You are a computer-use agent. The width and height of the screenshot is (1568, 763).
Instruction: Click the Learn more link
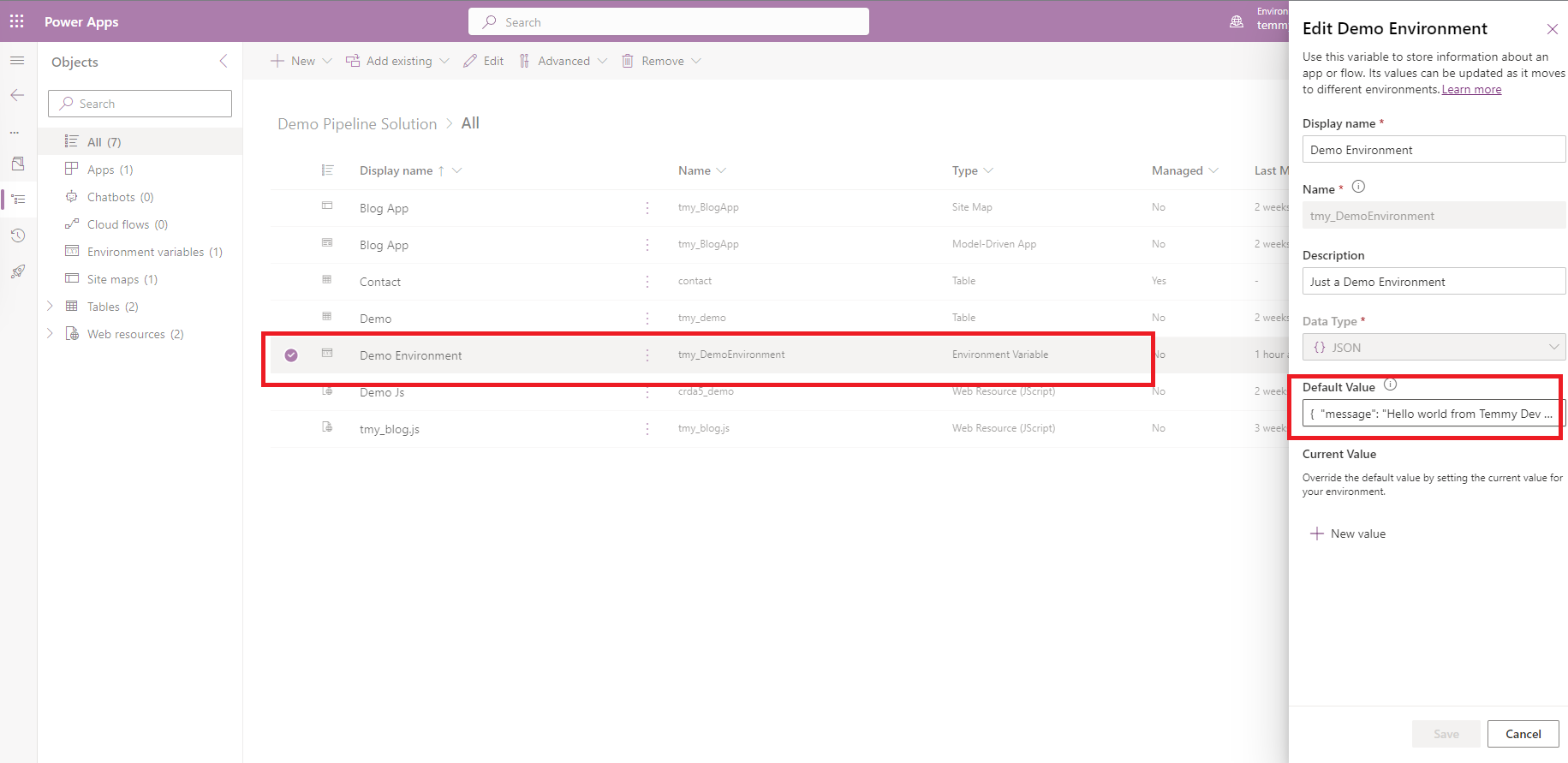(1471, 89)
